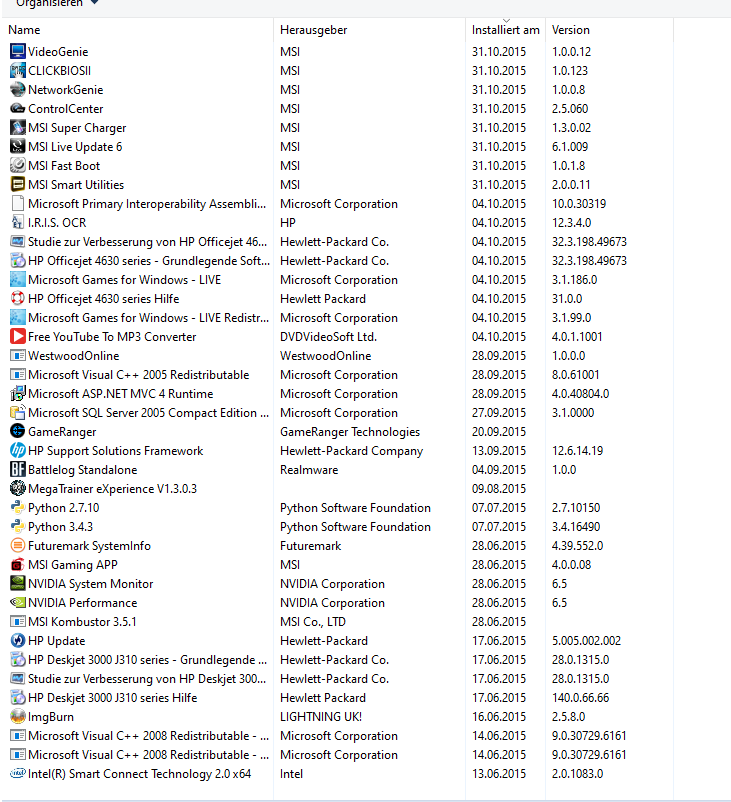The width and height of the screenshot is (731, 802).
Task: Click install date 09.08.2015
Action: point(499,488)
